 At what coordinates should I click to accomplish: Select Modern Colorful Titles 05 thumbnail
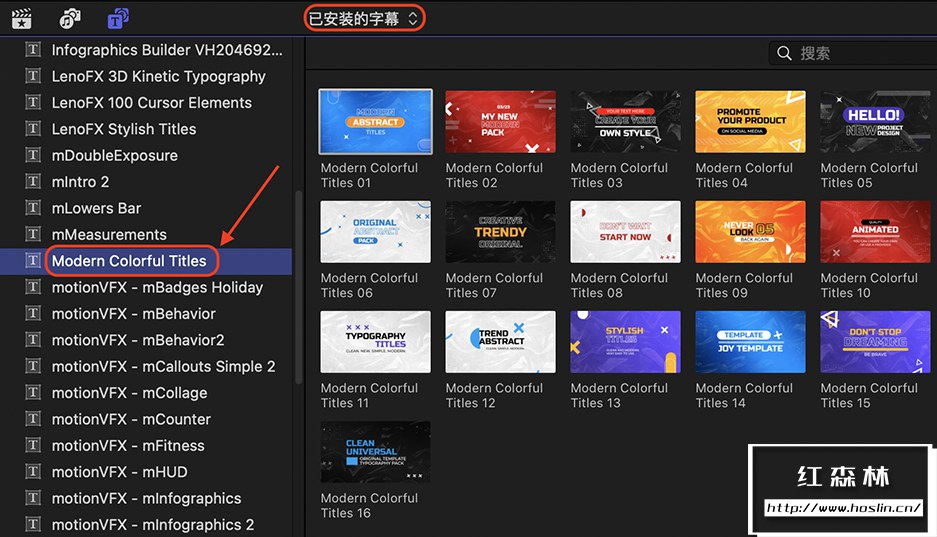pyautogui.click(x=875, y=122)
